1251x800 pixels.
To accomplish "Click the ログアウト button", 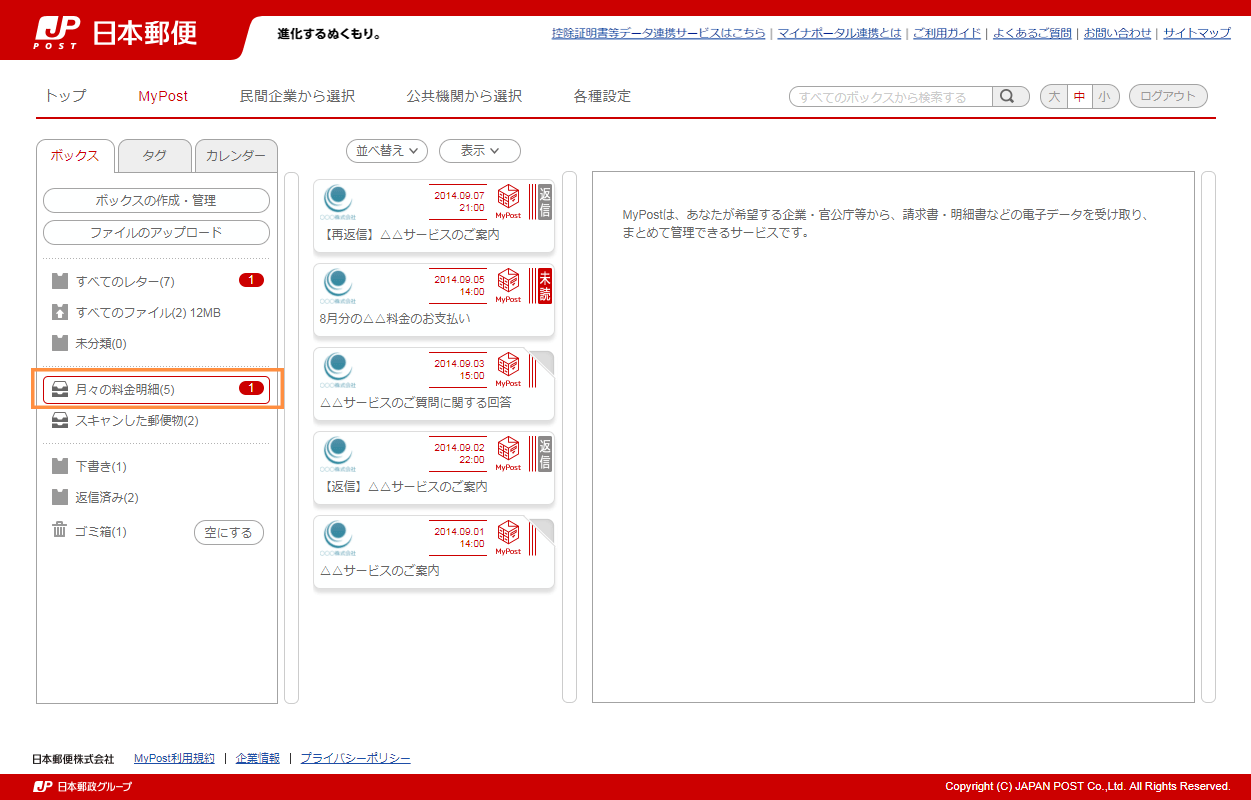I will click(x=1168, y=97).
